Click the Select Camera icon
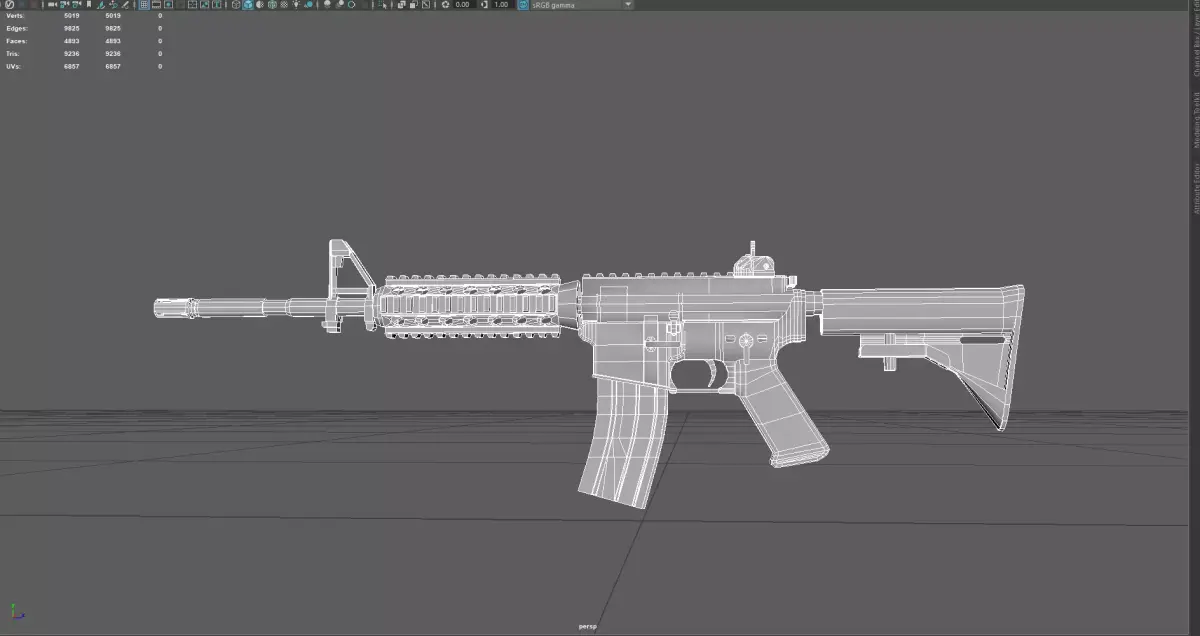 click(x=51, y=5)
